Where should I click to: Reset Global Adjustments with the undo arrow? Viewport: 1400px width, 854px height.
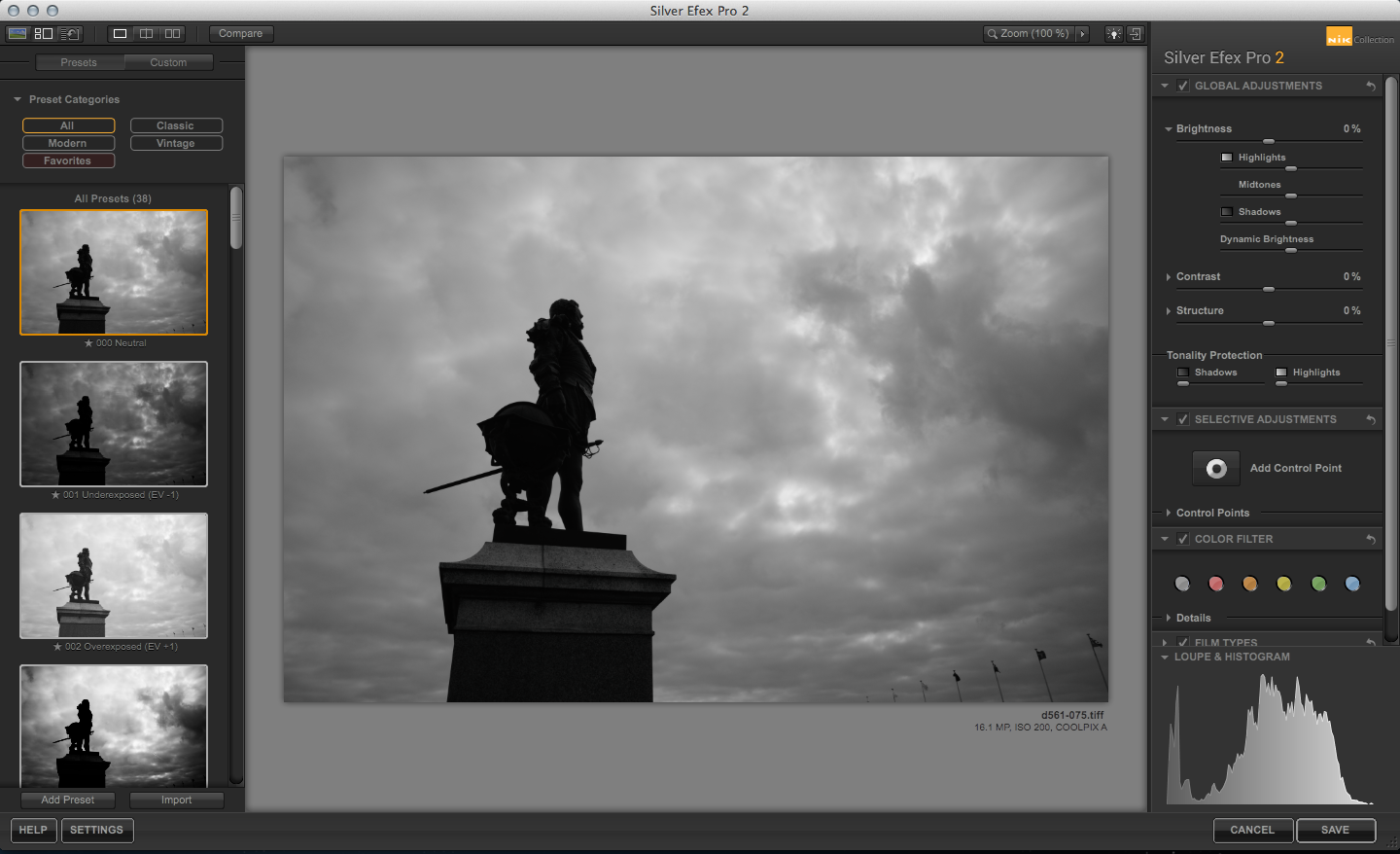click(1371, 86)
